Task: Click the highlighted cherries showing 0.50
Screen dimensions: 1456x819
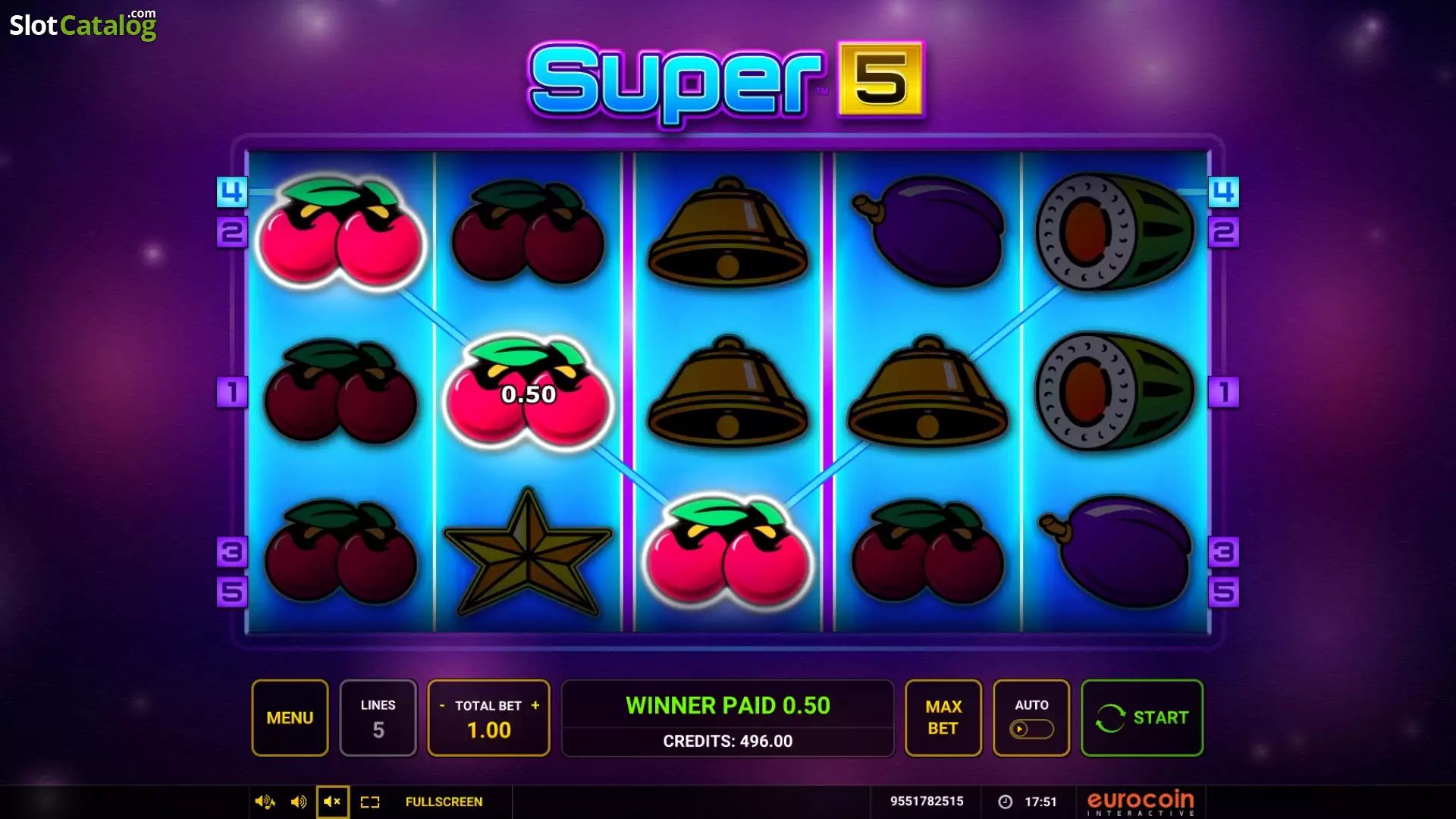Action: (529, 392)
